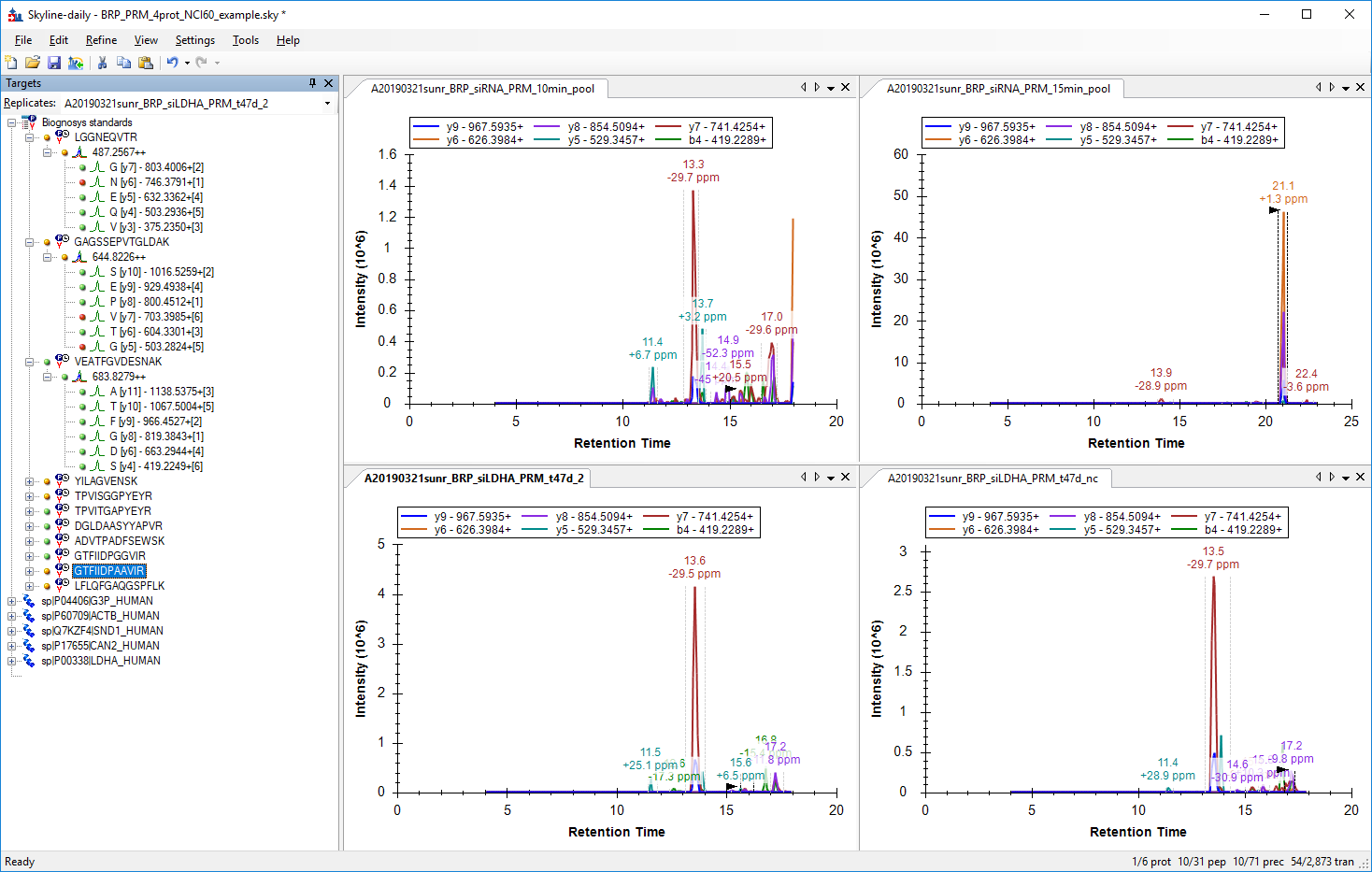Click the Import Results toolbar icon
Screen dimensions: 1372x872
76,63
